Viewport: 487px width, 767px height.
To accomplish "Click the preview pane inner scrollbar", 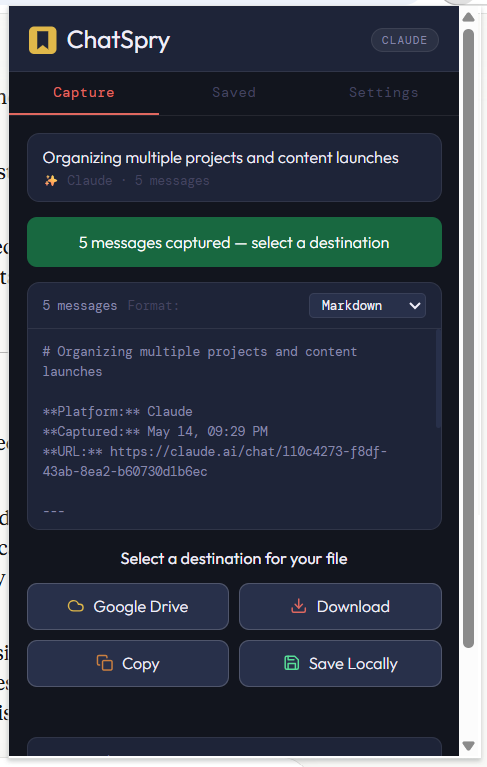I will tap(438, 379).
